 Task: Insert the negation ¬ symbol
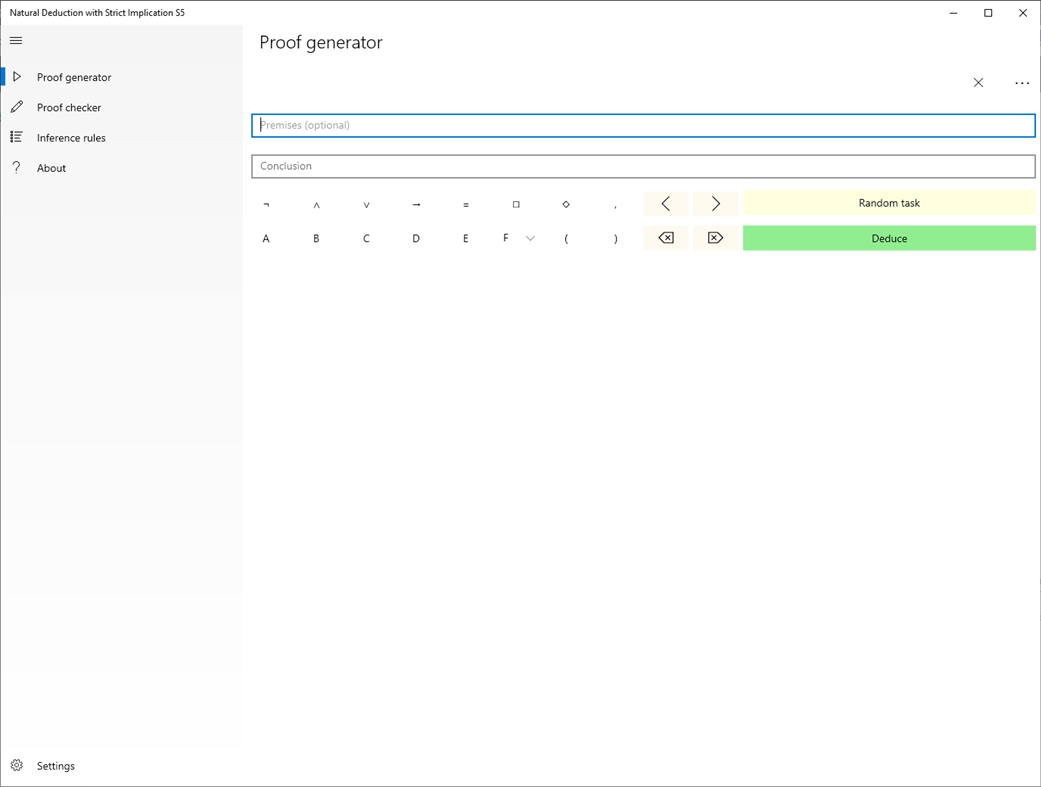tap(266, 204)
